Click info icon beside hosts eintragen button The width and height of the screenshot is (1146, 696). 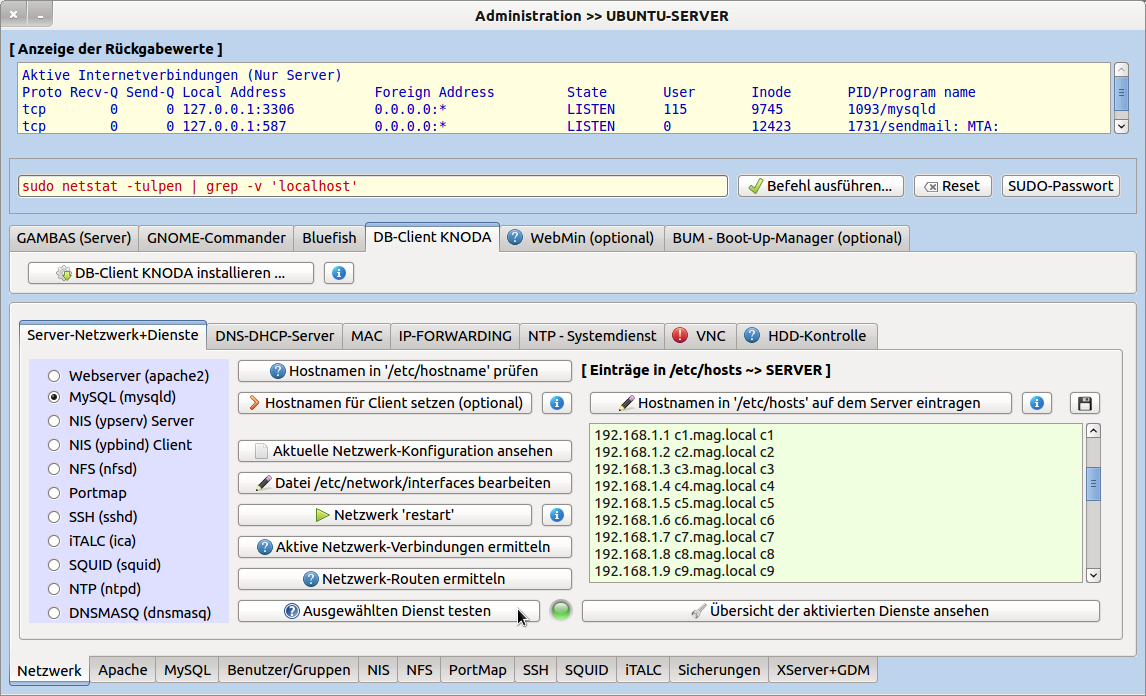point(1037,403)
